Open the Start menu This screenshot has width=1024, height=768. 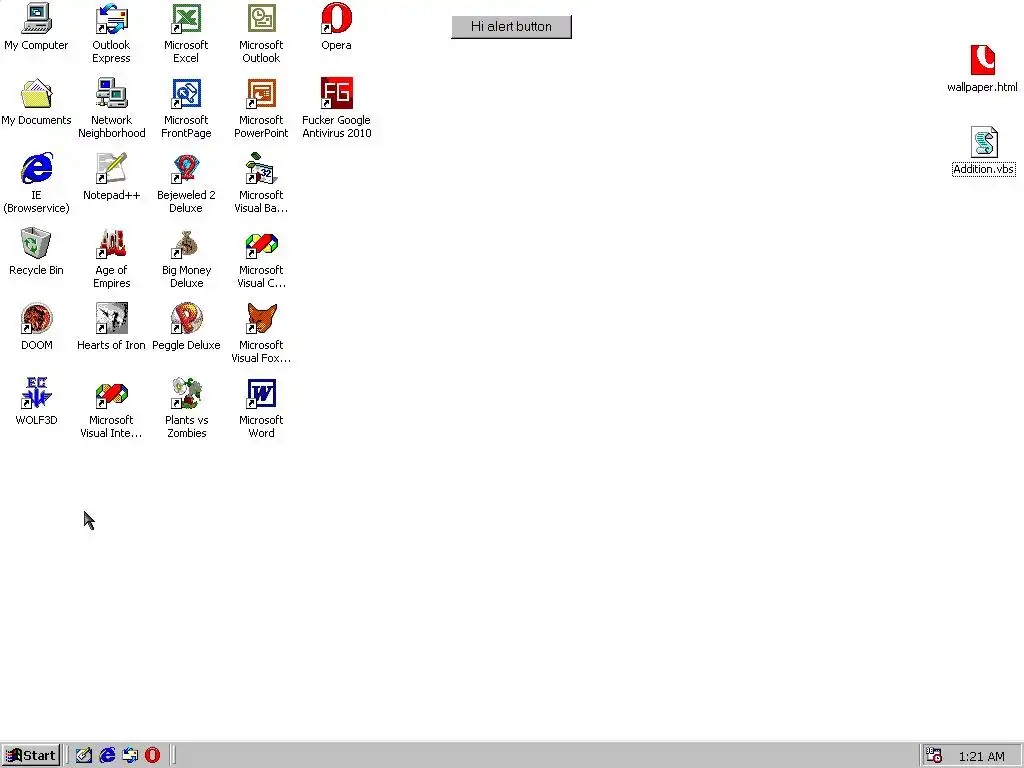[x=31, y=756]
